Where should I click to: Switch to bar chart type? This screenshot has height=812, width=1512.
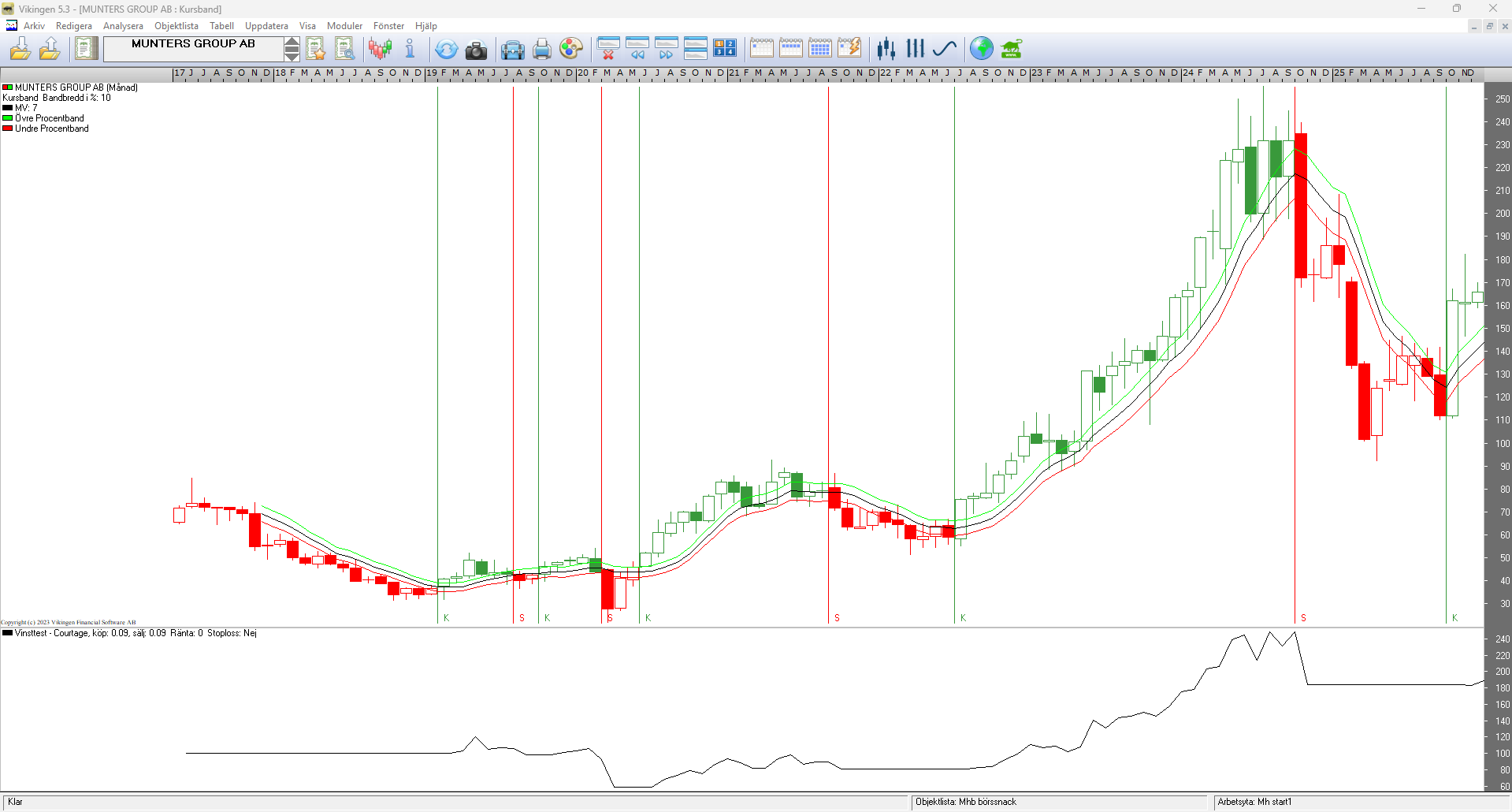[915, 49]
